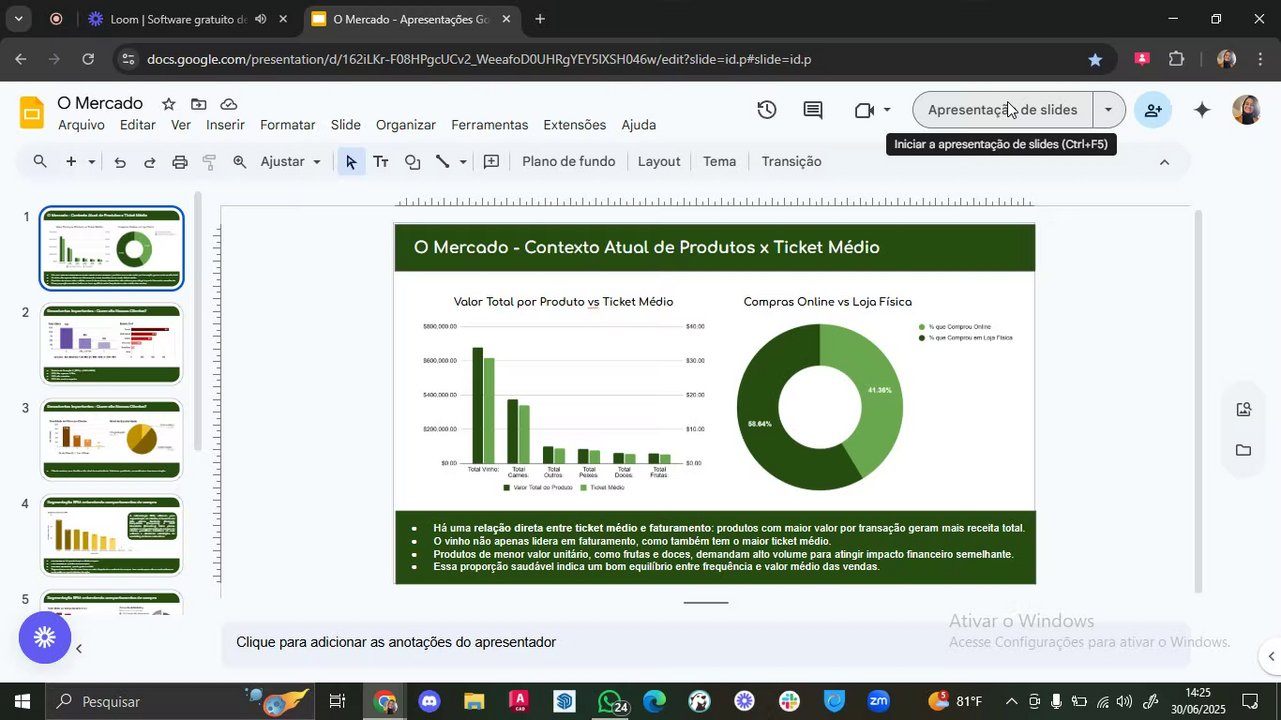Open the slideshow options dropdown arrow
The image size is (1281, 720).
[x=1108, y=110]
